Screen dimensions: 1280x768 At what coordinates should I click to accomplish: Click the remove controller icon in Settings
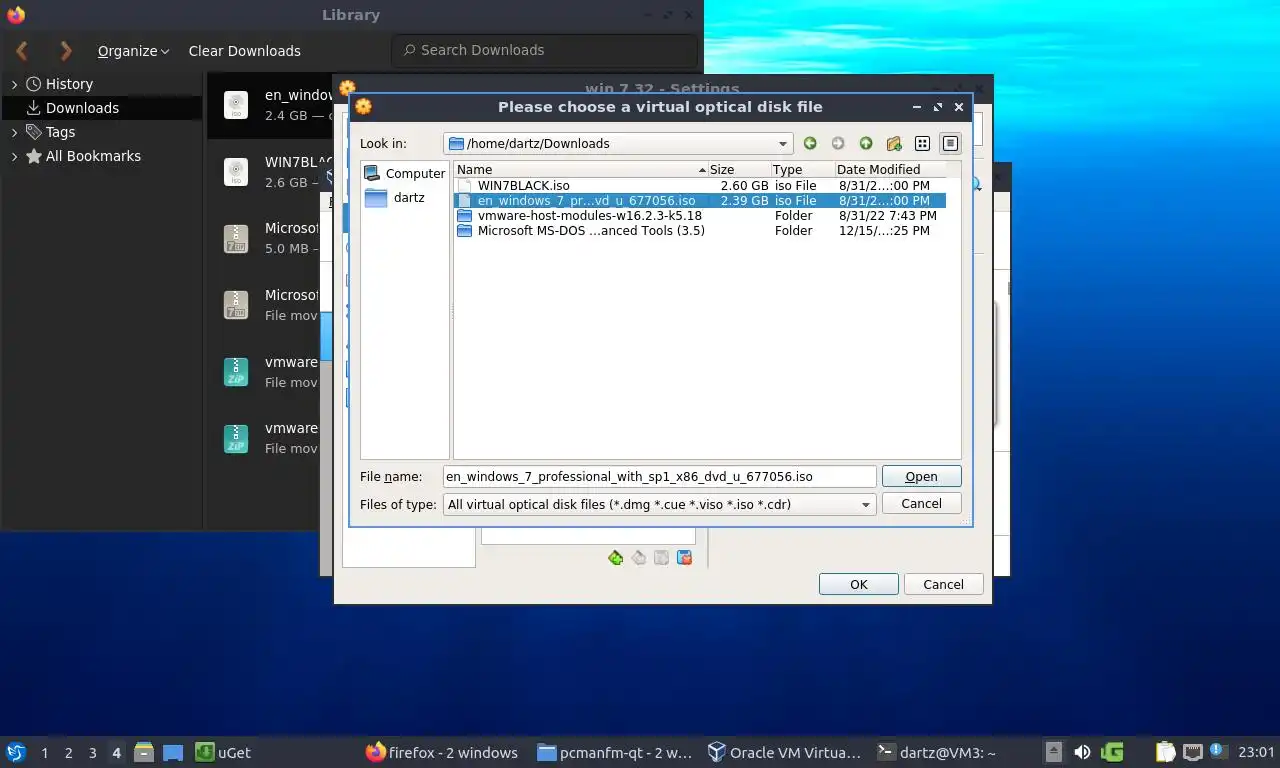(639, 558)
